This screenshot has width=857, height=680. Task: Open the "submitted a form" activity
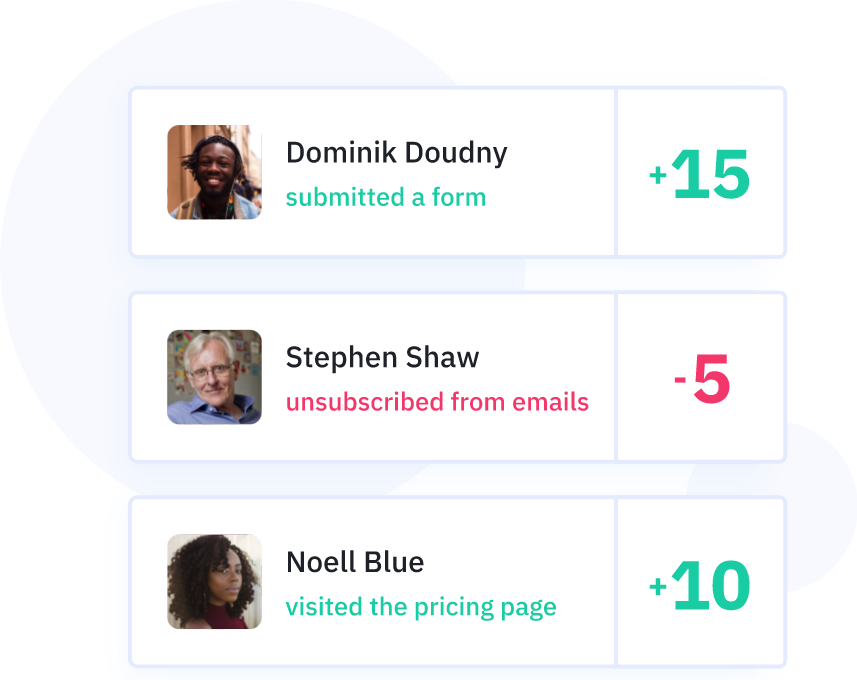pos(386,197)
